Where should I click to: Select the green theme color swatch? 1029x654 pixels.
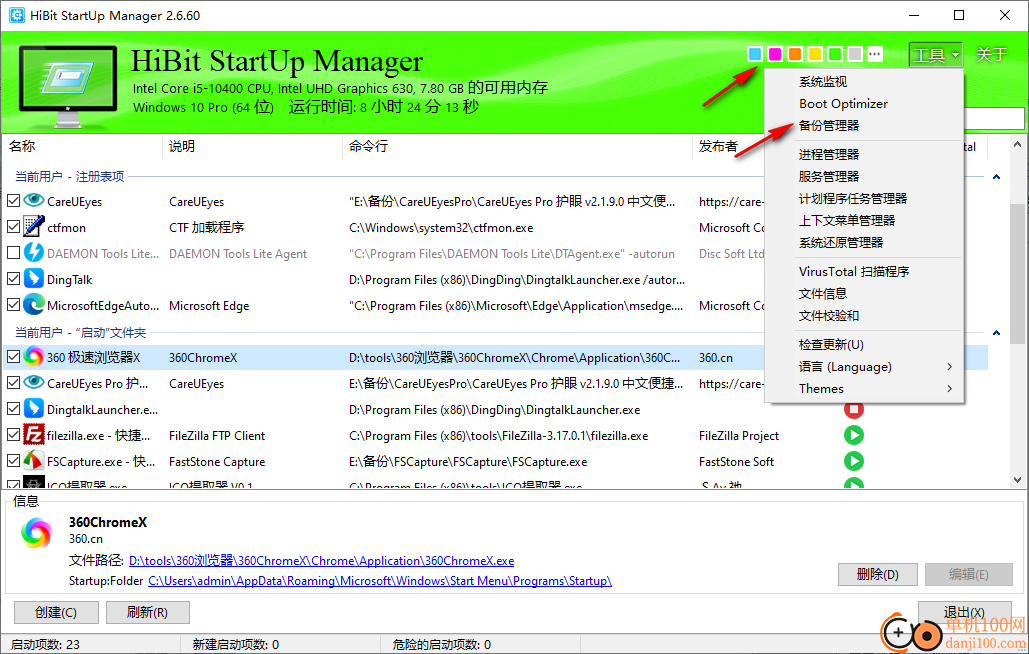coord(835,54)
